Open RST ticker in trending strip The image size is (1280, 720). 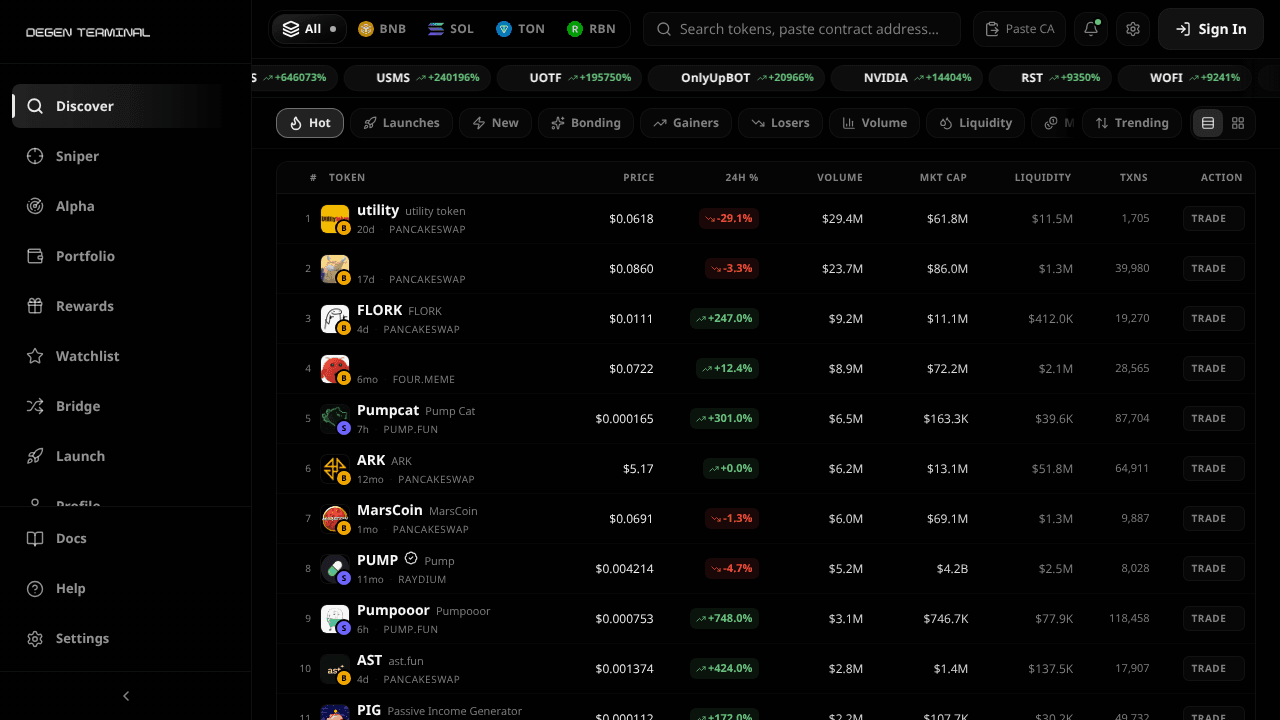click(x=1051, y=77)
